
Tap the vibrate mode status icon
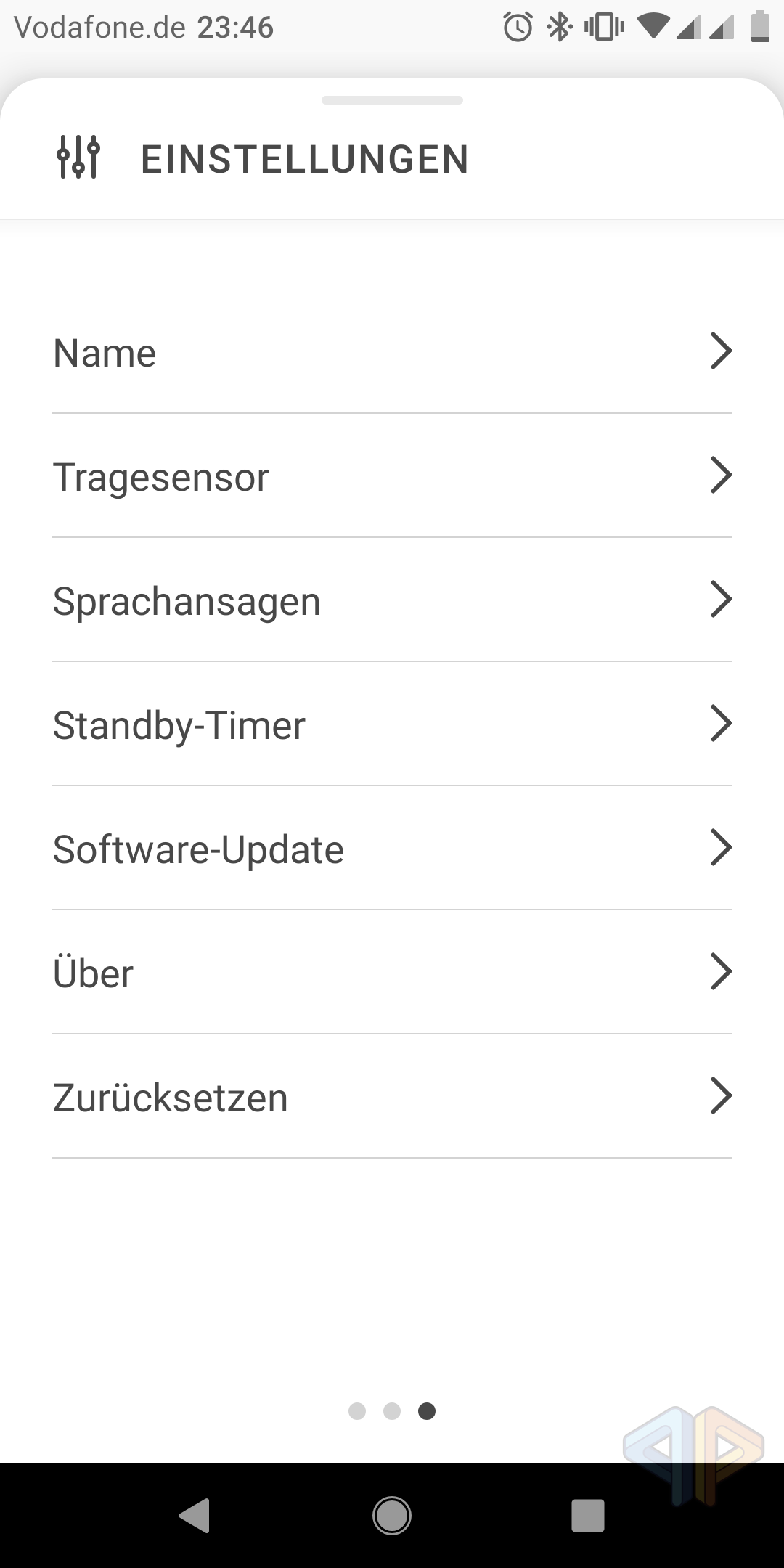click(603, 28)
